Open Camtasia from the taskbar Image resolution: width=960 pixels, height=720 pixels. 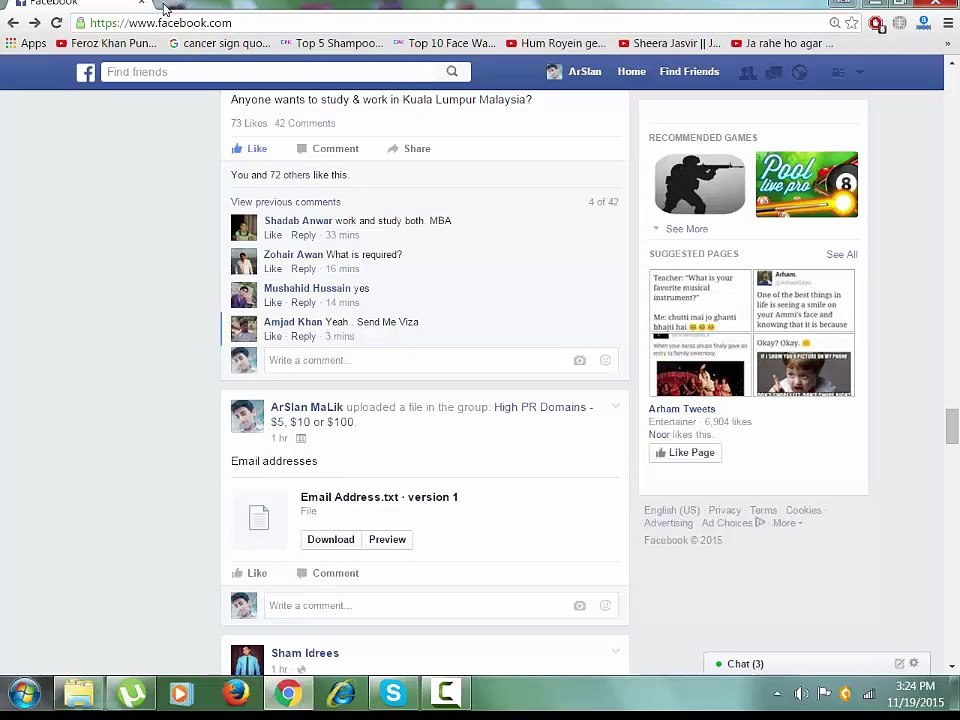click(446, 694)
